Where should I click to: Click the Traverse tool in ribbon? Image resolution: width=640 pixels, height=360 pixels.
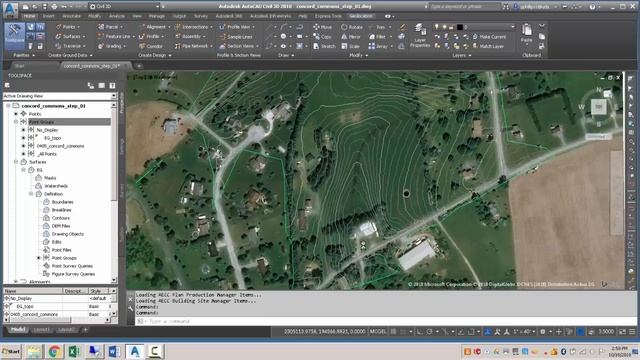point(71,46)
